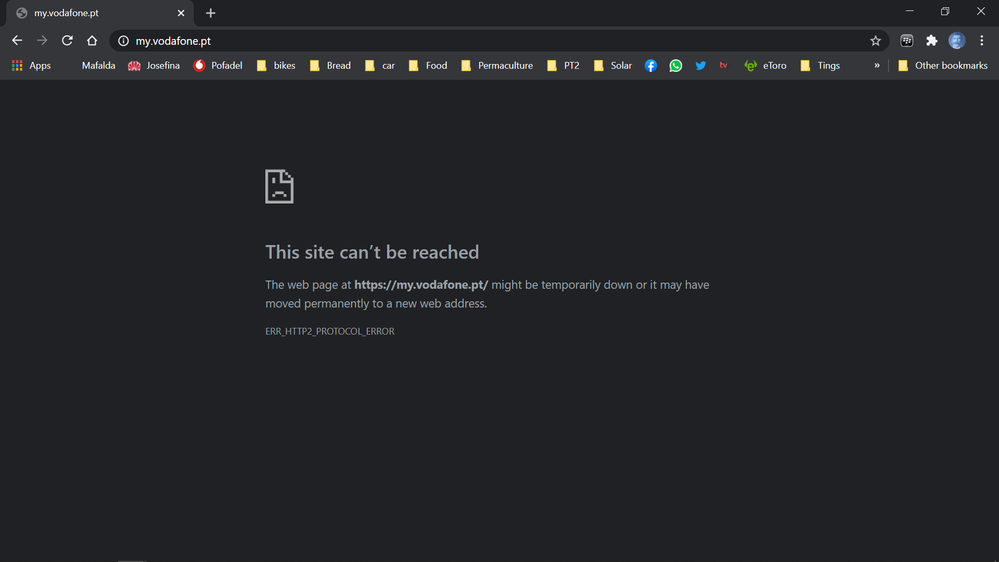This screenshot has height=562, width=999.
Task: Expand hidden bookmarks with chevron
Action: (x=877, y=66)
